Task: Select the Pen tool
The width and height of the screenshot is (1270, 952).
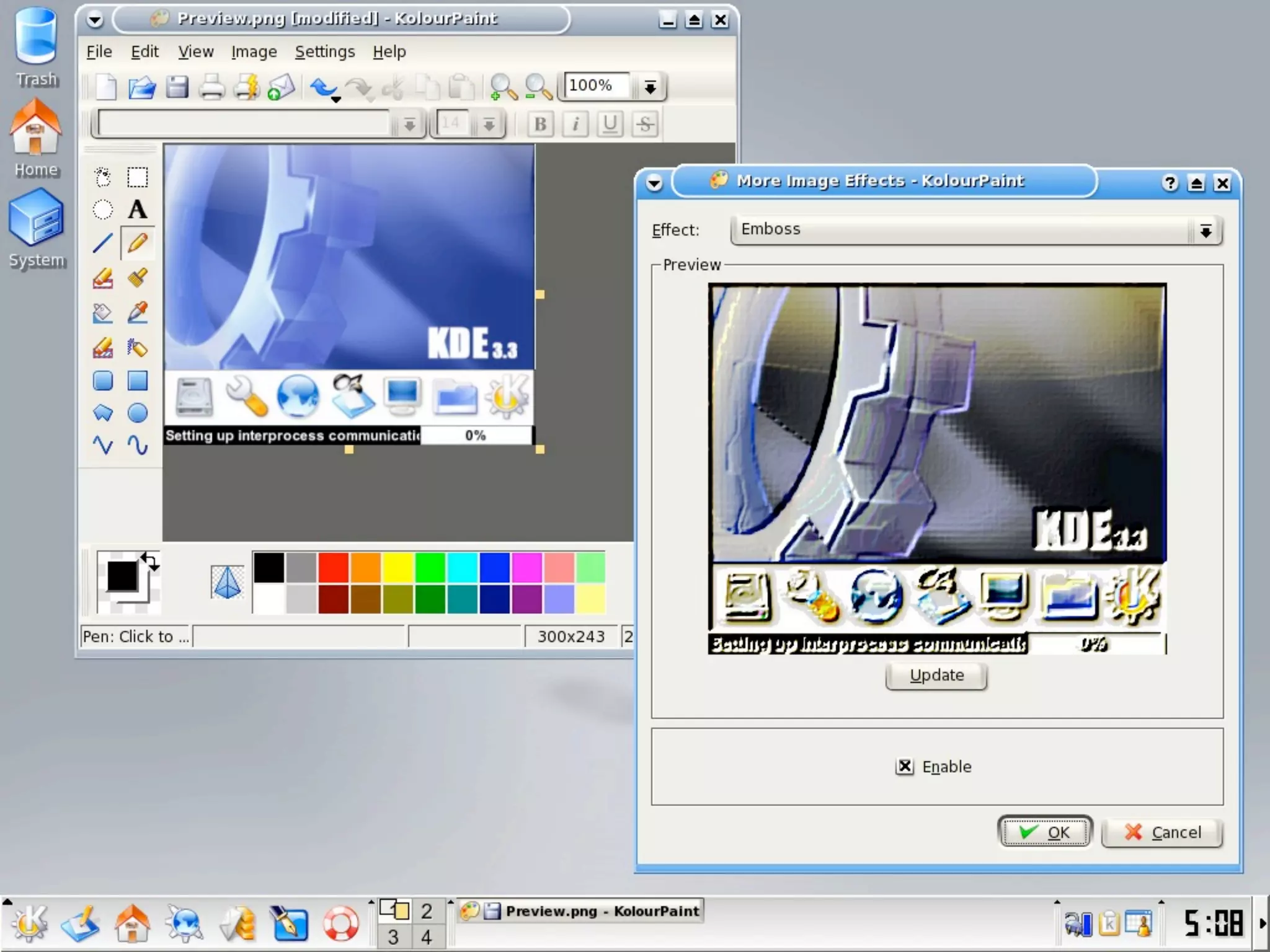Action: click(x=138, y=244)
